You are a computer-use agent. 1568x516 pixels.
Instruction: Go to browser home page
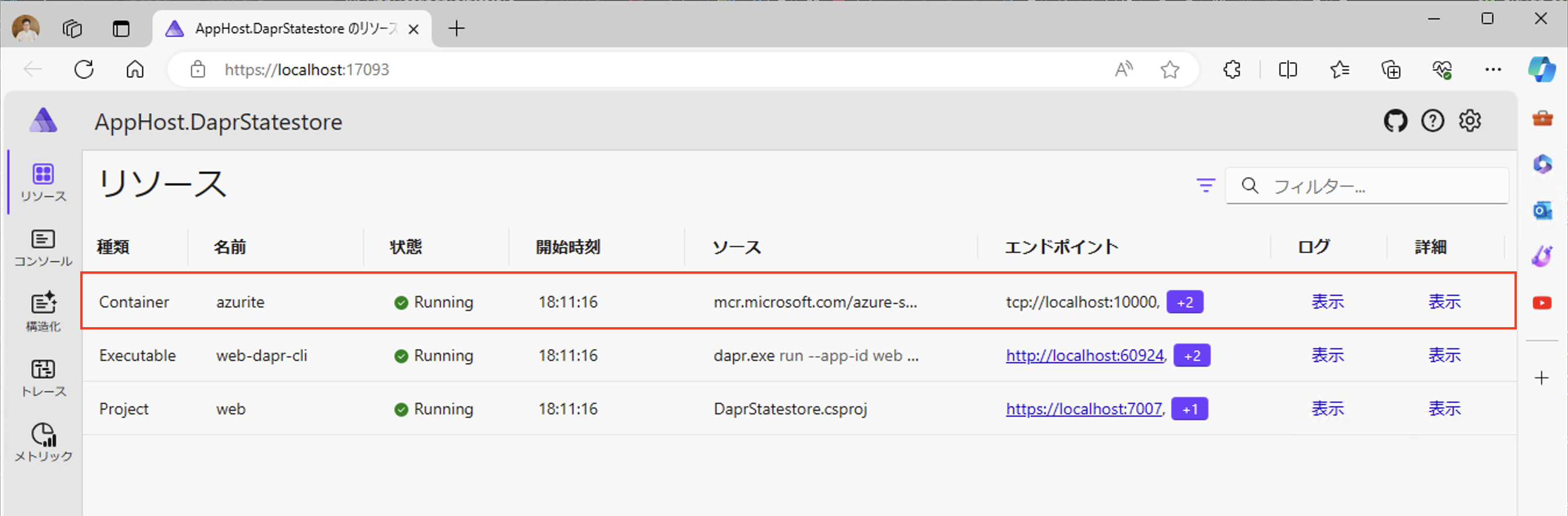click(135, 69)
